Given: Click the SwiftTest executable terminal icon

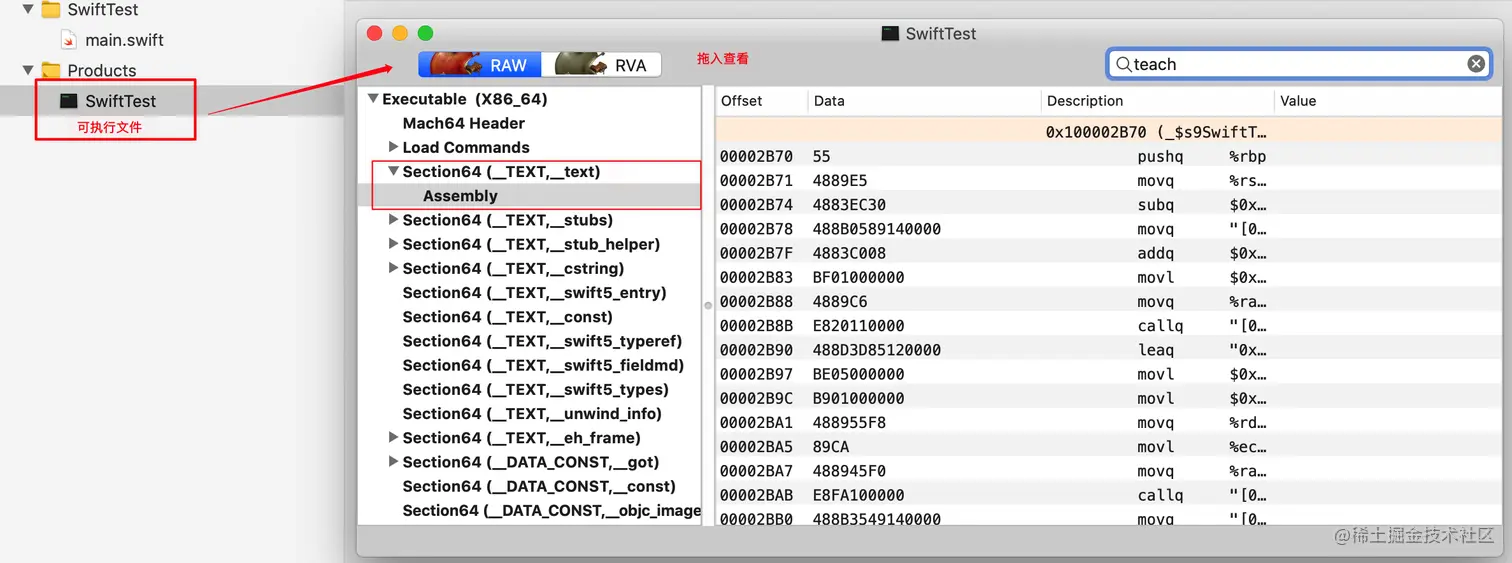Looking at the screenshot, I should 68,101.
